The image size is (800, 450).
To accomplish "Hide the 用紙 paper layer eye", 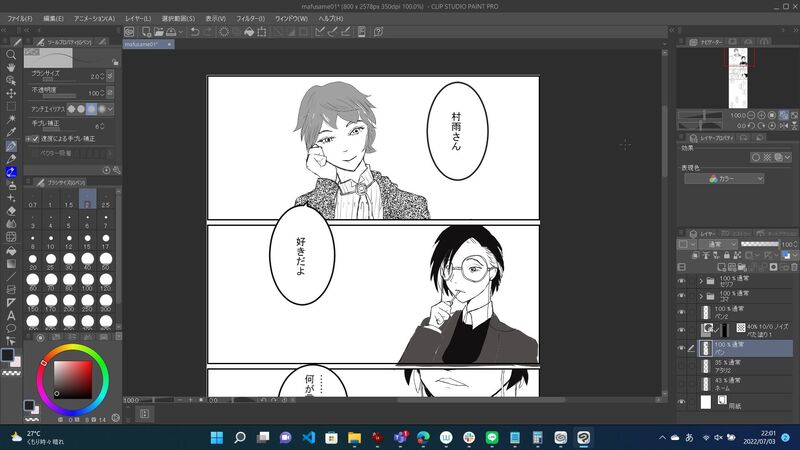I will (x=682, y=402).
